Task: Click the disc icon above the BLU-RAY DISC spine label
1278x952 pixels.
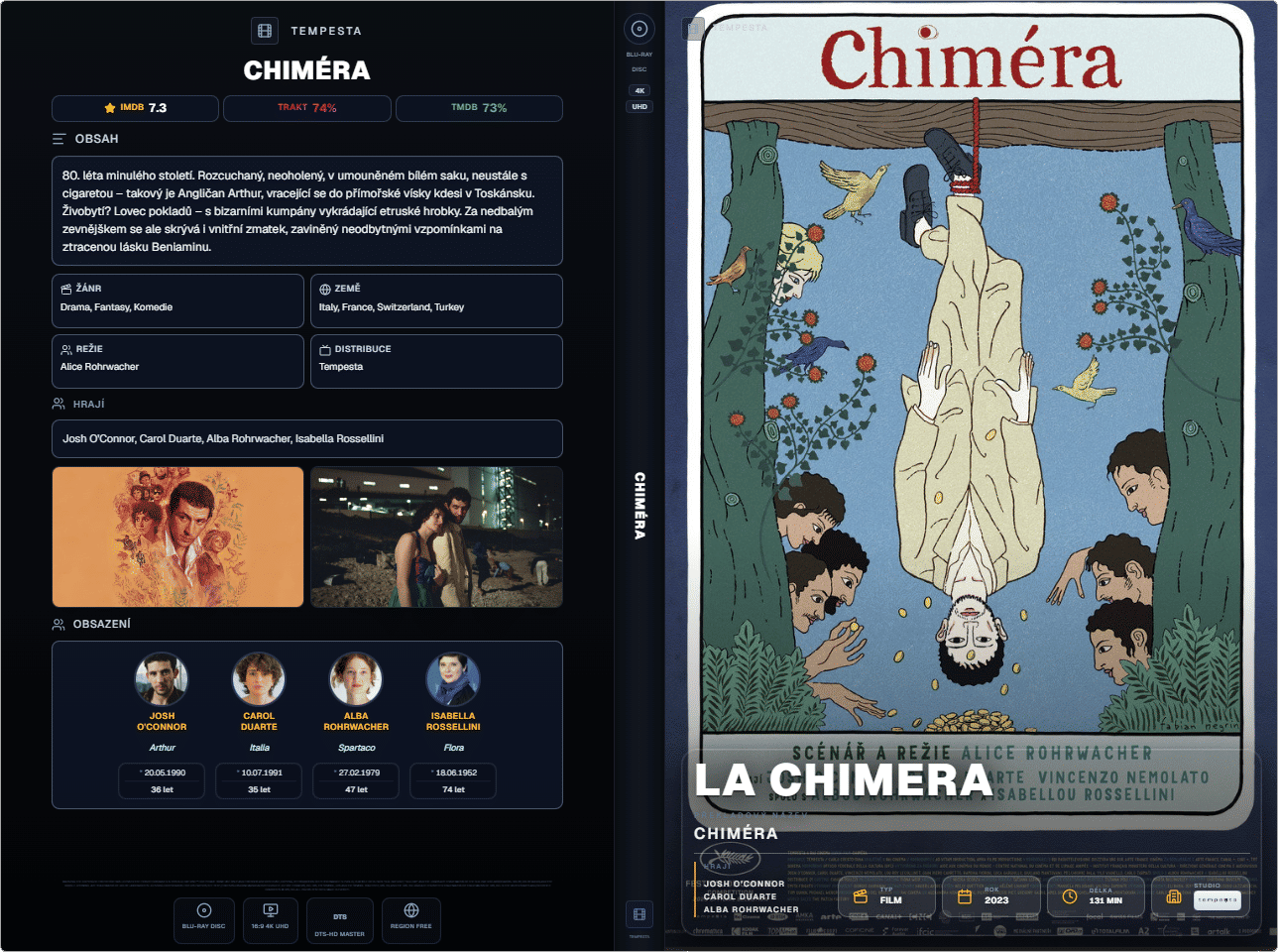Action: (x=639, y=29)
